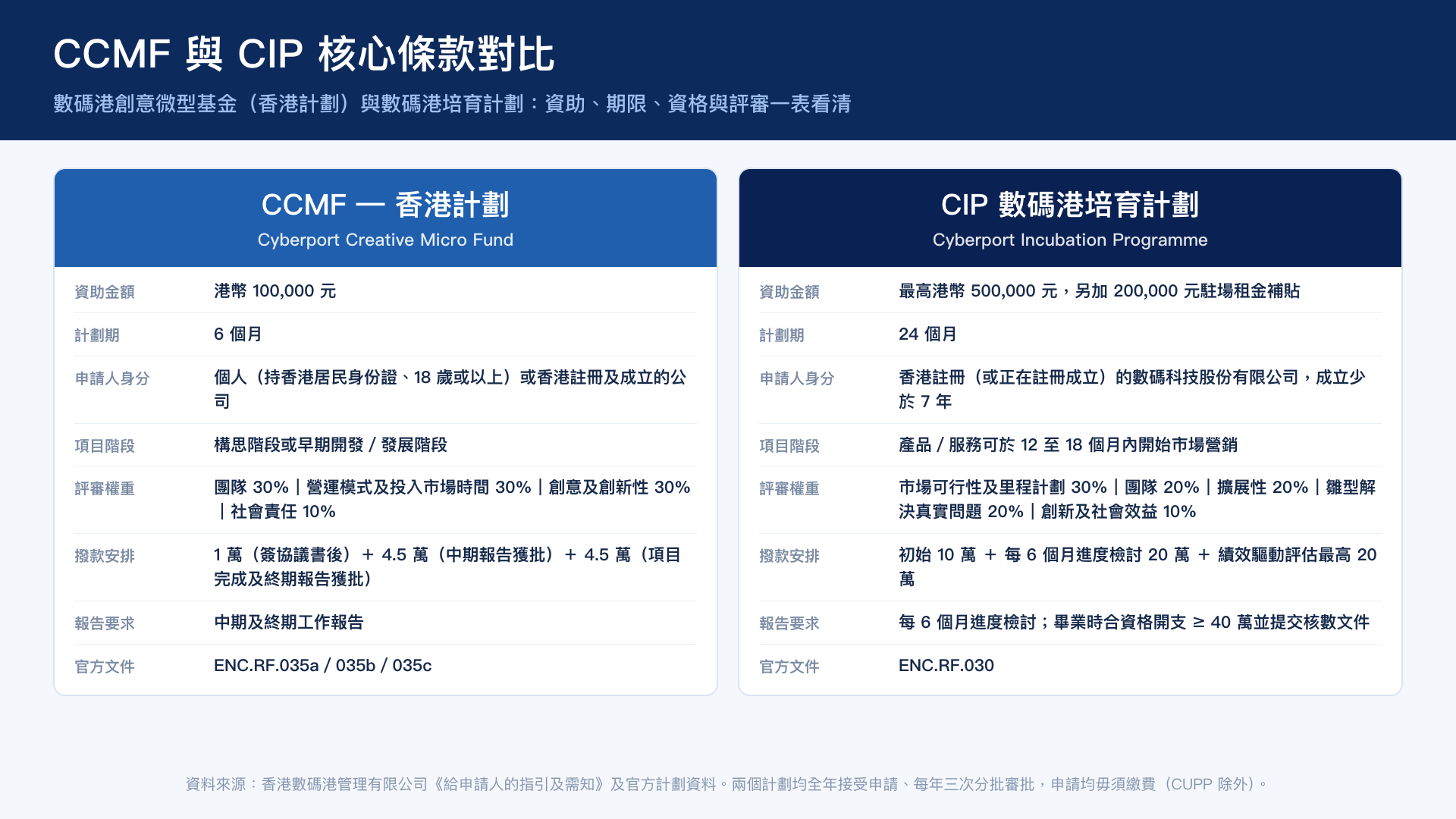
Task: Click the '資助金額' label in CCMF card
Action: (x=105, y=292)
